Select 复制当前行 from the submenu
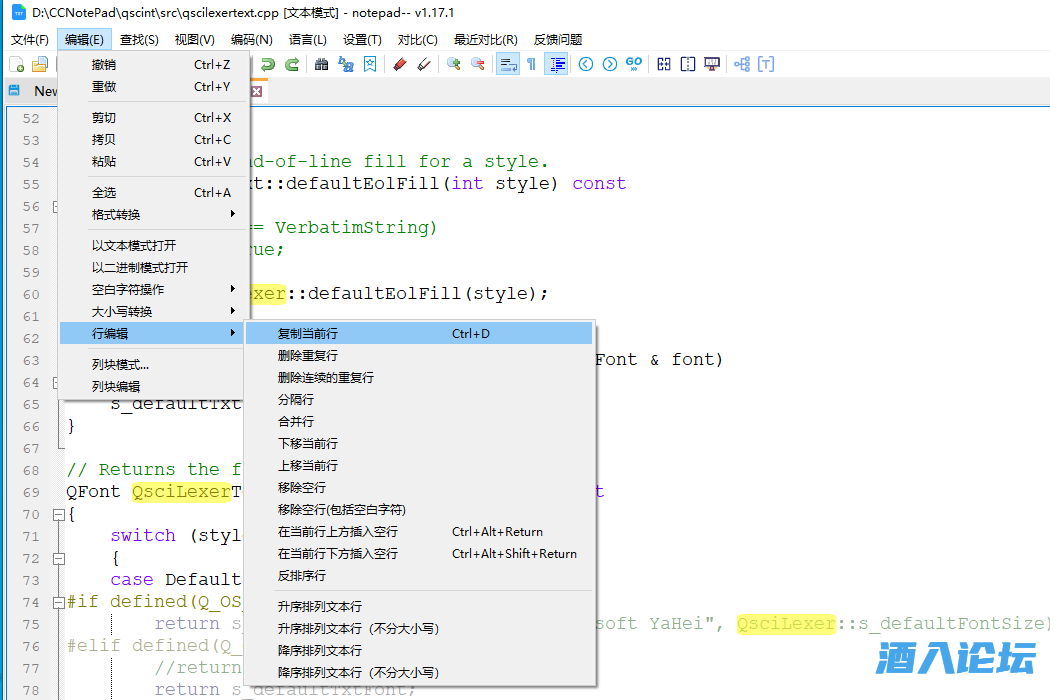This screenshot has height=700, width=1050. pos(307,333)
